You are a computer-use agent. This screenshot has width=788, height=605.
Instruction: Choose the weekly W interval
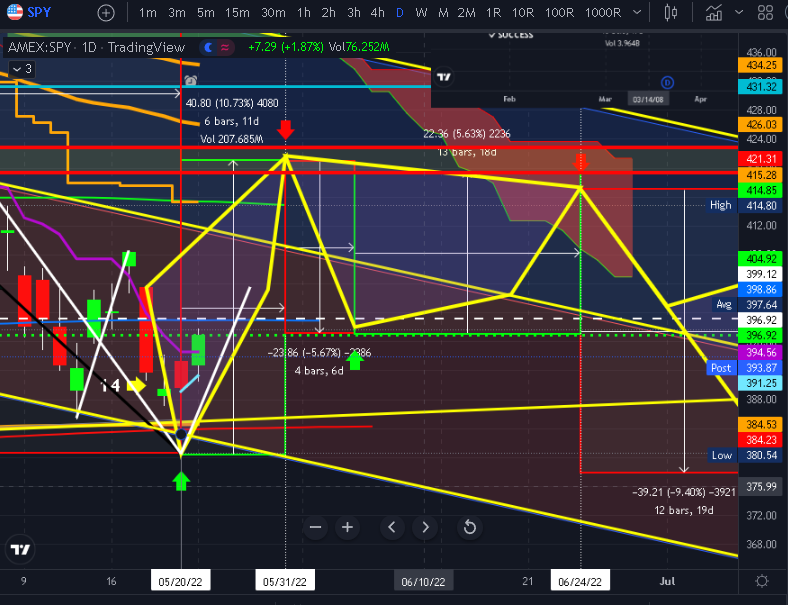421,13
